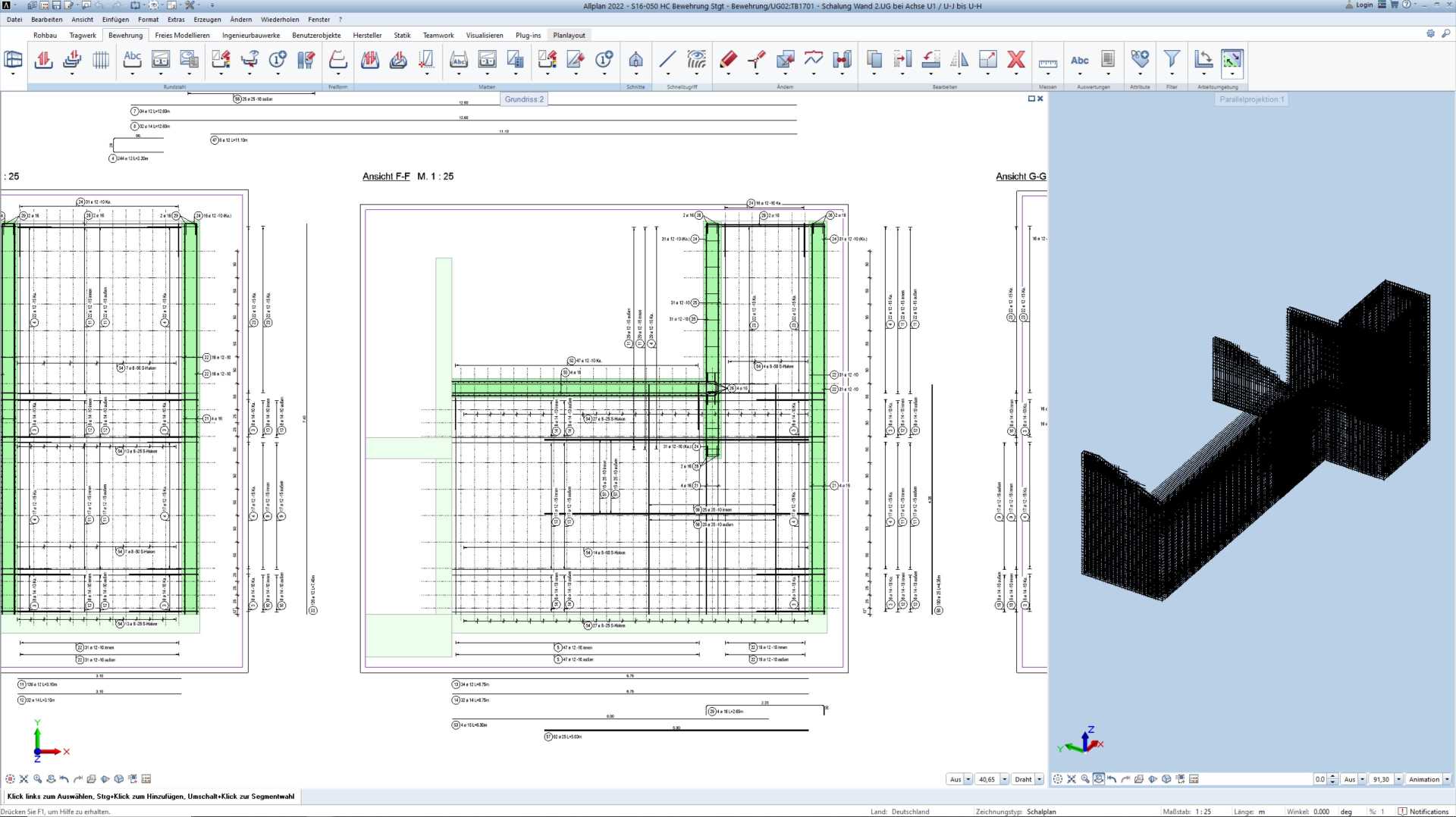Viewport: 1456px width, 817px height.
Task: Select the house icon in Schritte group
Action: click(635, 60)
